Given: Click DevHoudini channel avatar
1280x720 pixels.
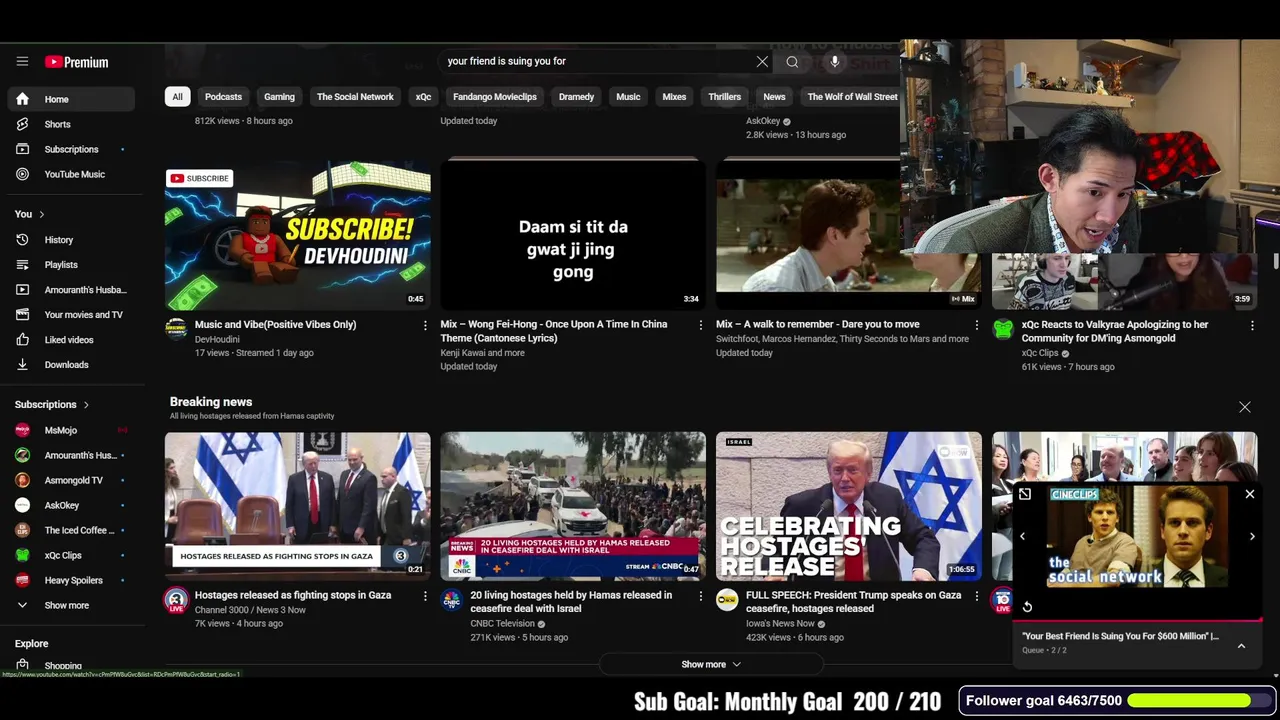Looking at the screenshot, I should coord(176,329).
